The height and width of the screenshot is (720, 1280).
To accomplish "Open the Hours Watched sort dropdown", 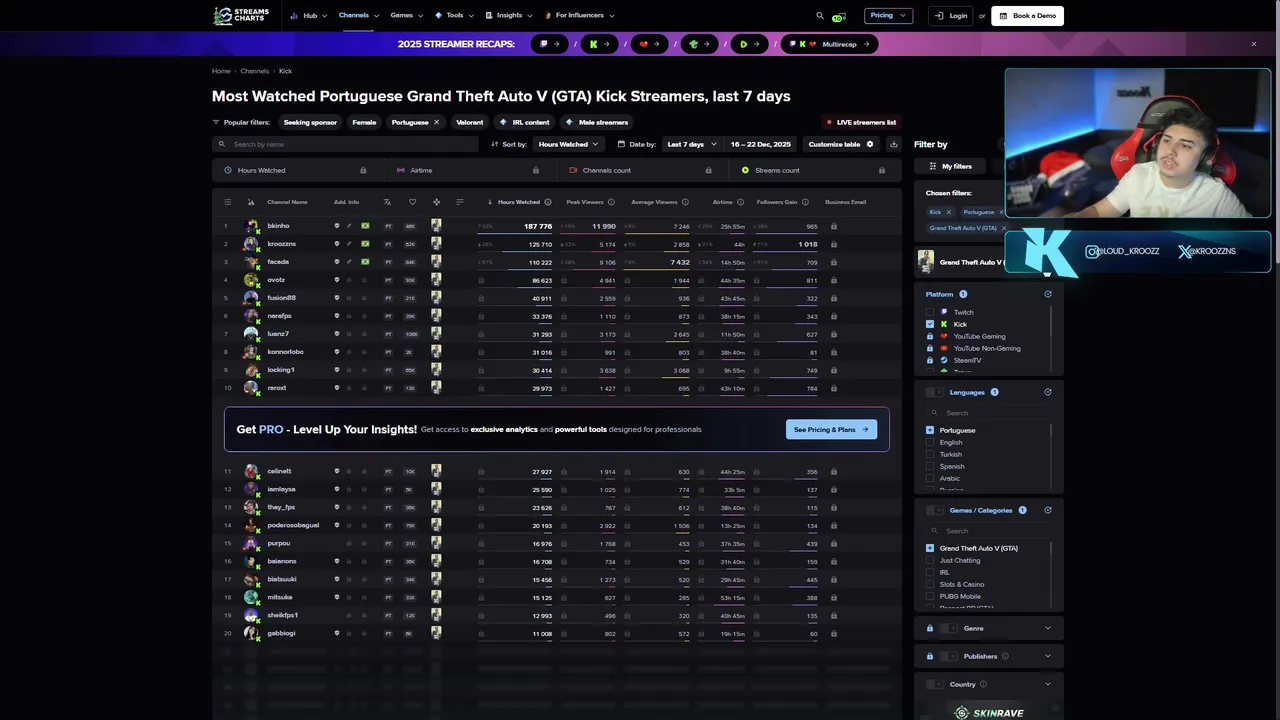I will tap(568, 144).
